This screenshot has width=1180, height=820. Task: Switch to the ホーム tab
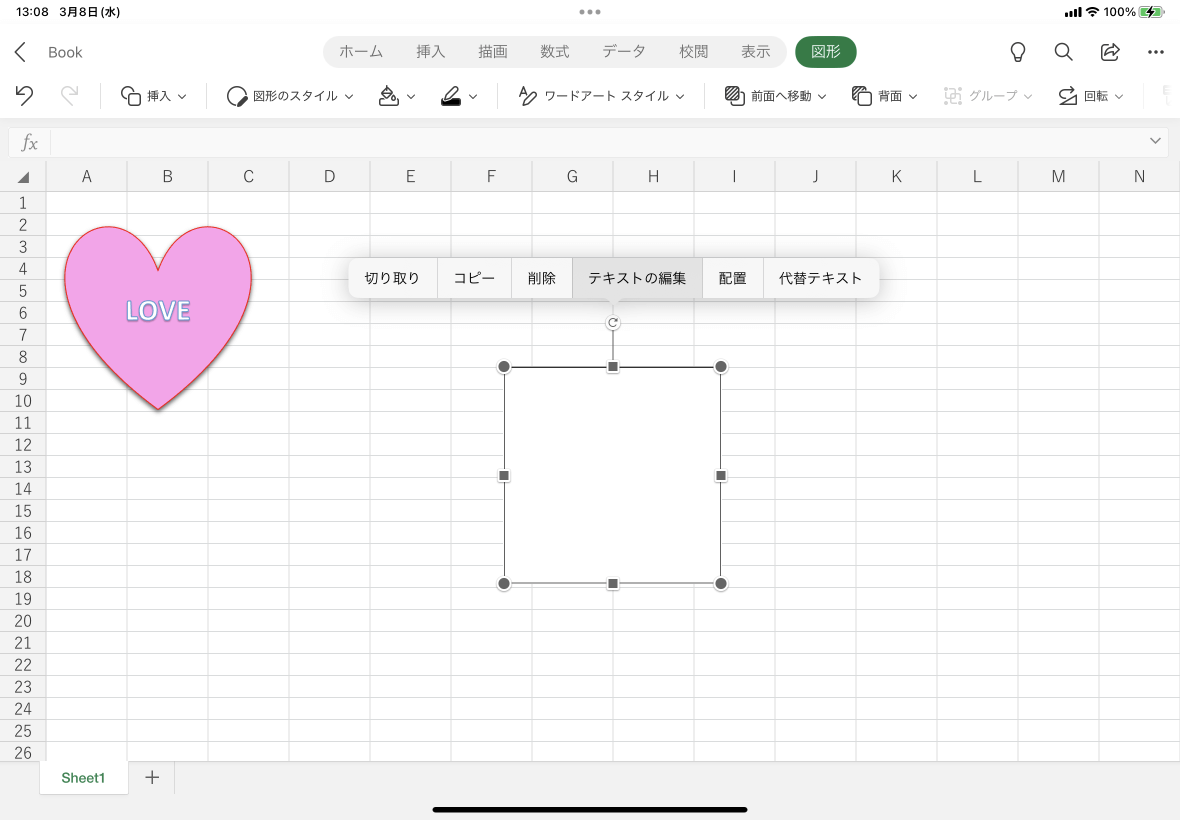click(361, 52)
